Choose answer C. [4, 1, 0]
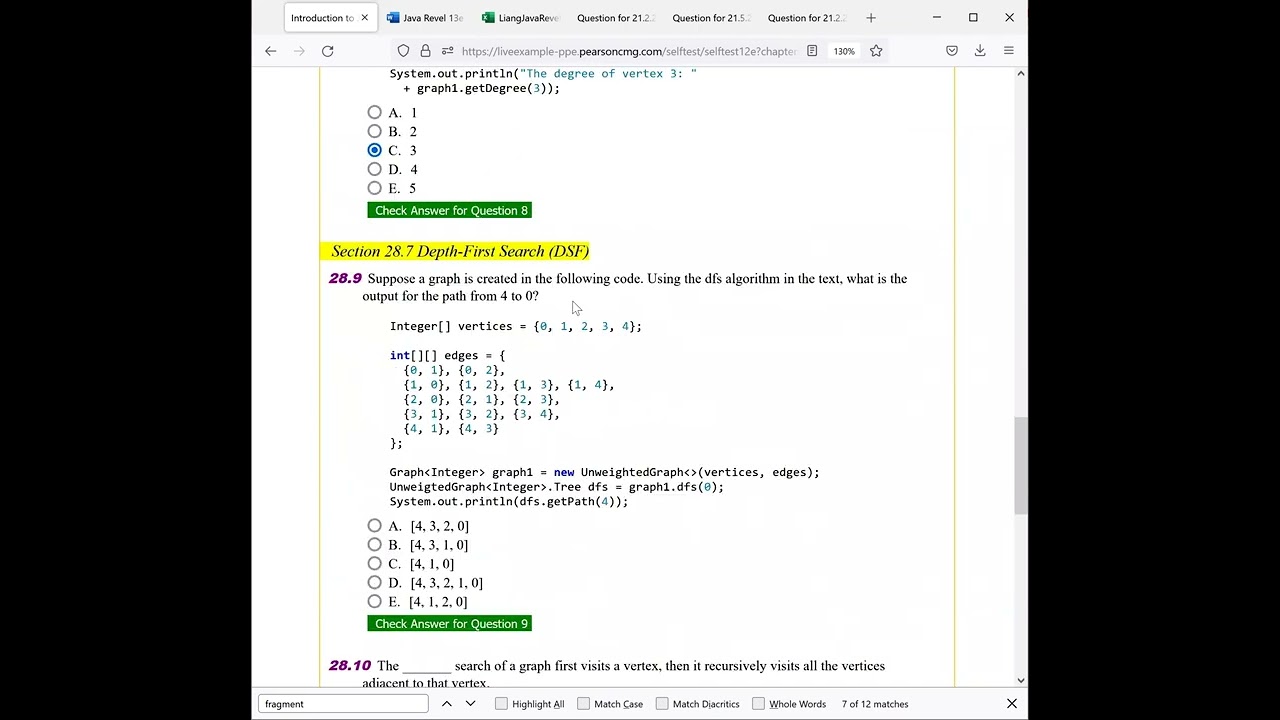The height and width of the screenshot is (720, 1280). [374, 564]
